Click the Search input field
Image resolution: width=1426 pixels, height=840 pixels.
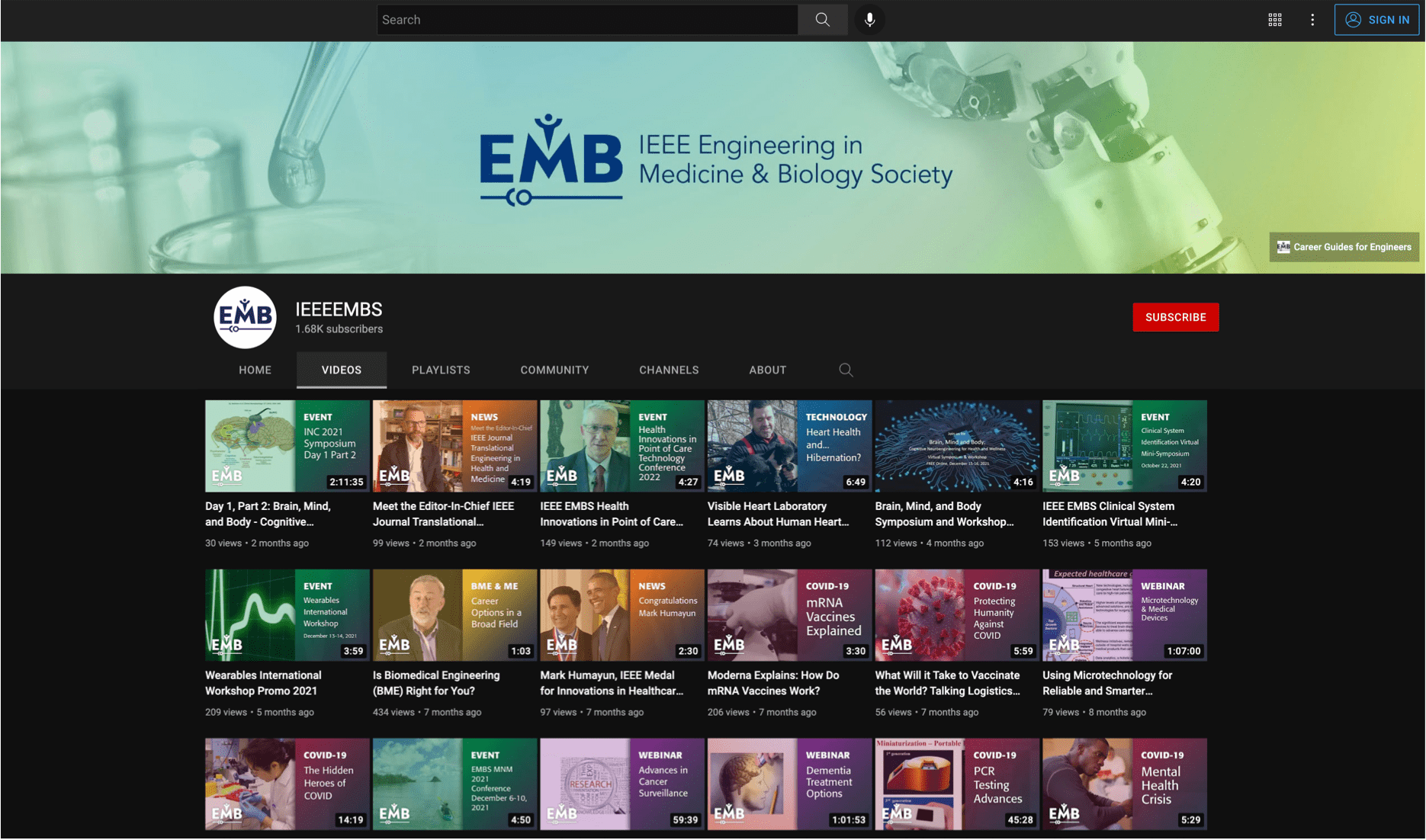(x=587, y=20)
